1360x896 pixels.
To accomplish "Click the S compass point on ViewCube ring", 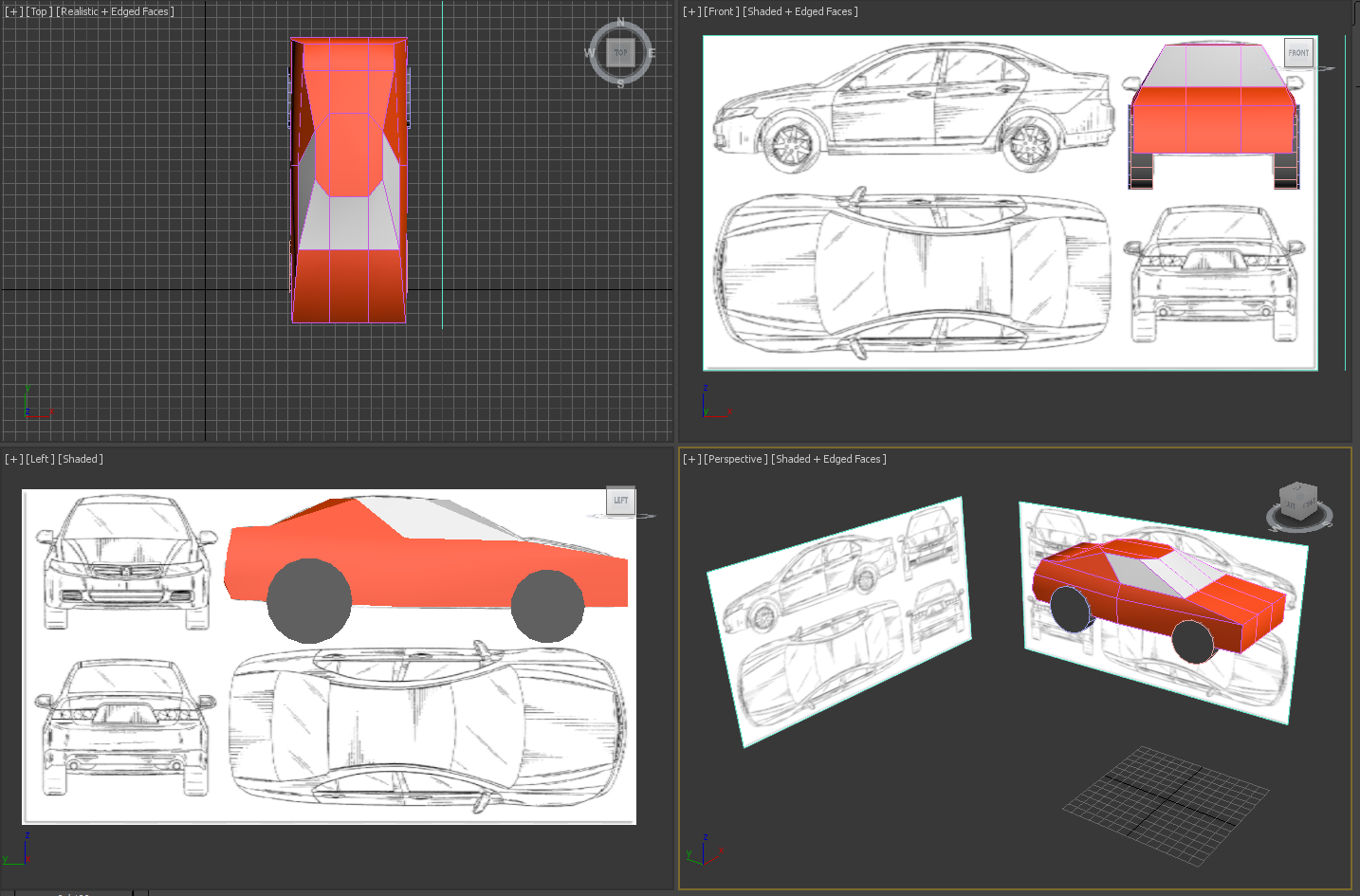I will pyautogui.click(x=621, y=84).
